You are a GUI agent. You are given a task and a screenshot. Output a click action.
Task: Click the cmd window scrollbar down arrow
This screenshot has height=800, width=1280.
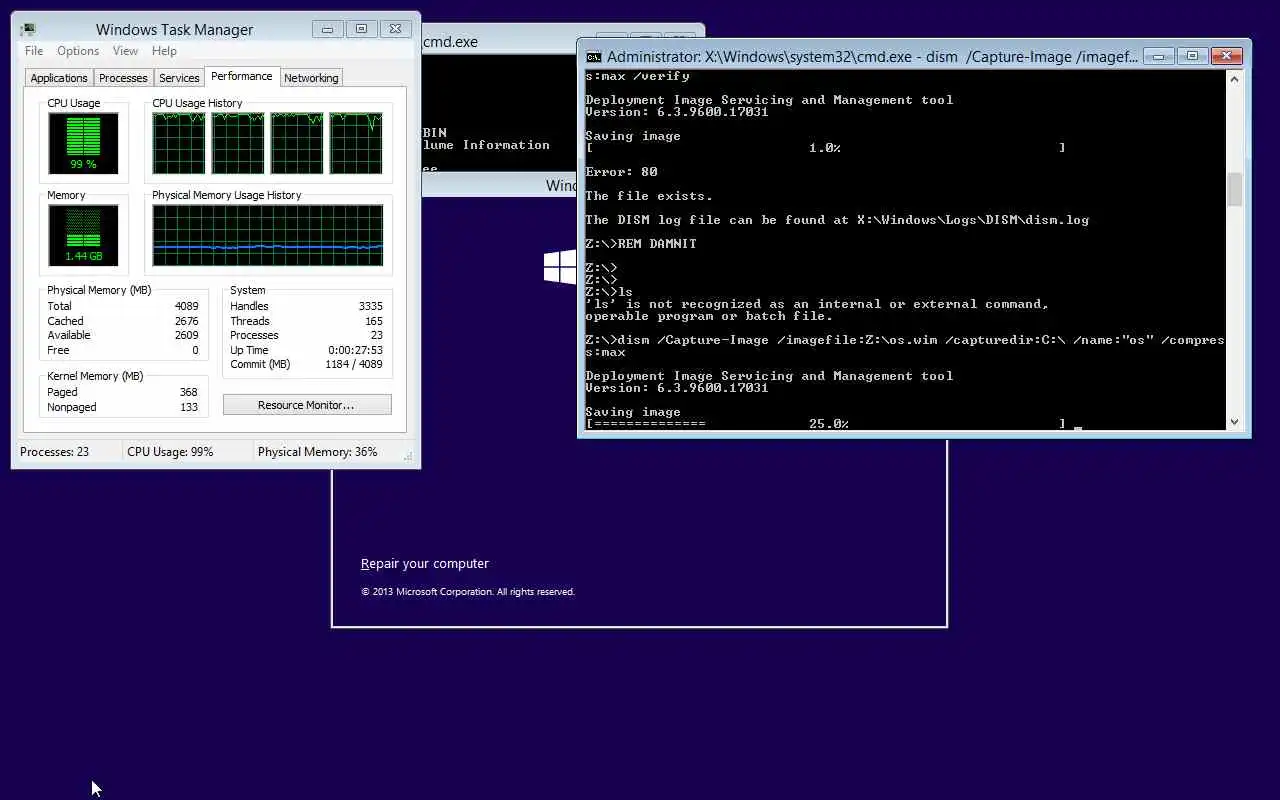pyautogui.click(x=1234, y=423)
